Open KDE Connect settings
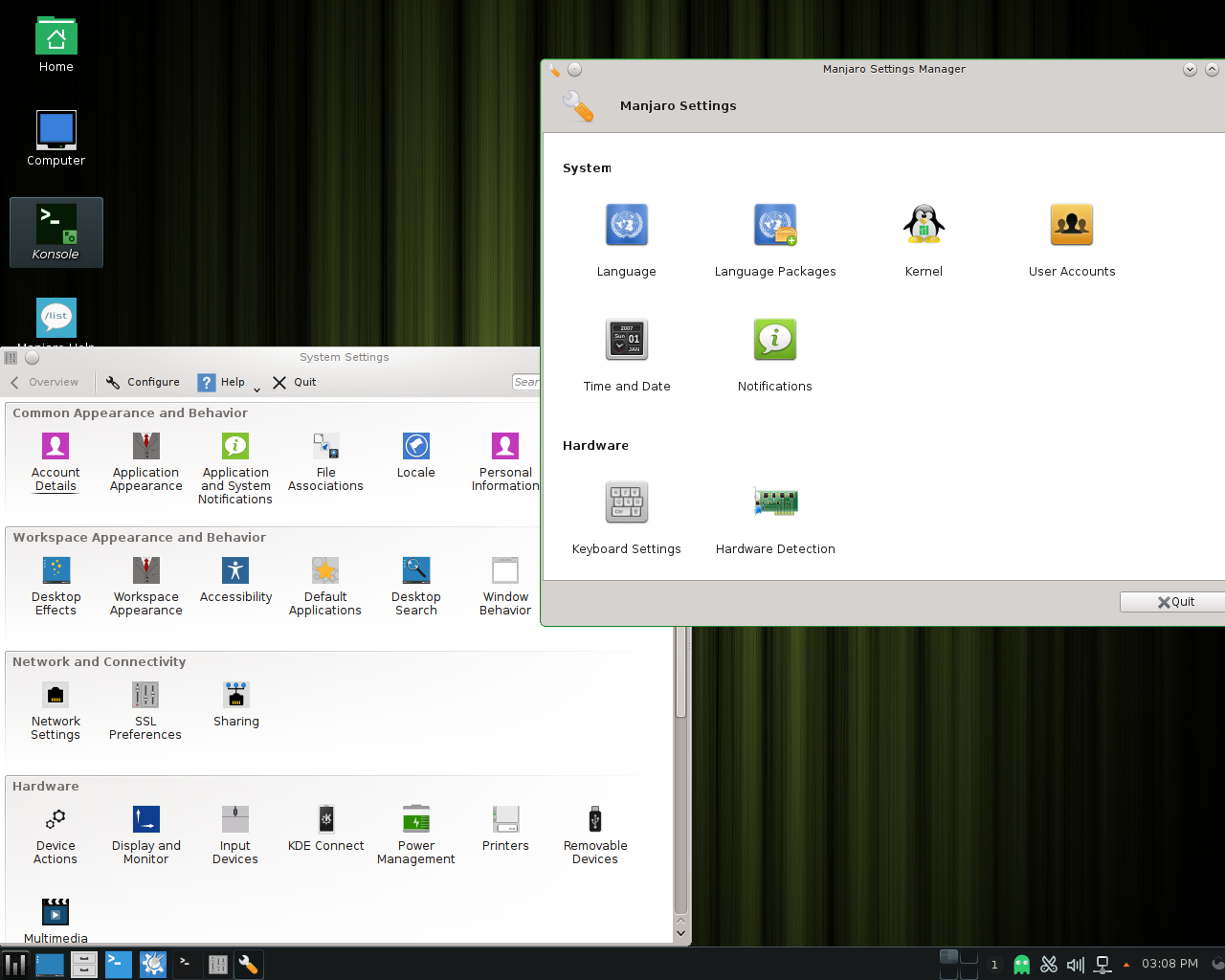This screenshot has height=980, width=1225. [x=326, y=829]
